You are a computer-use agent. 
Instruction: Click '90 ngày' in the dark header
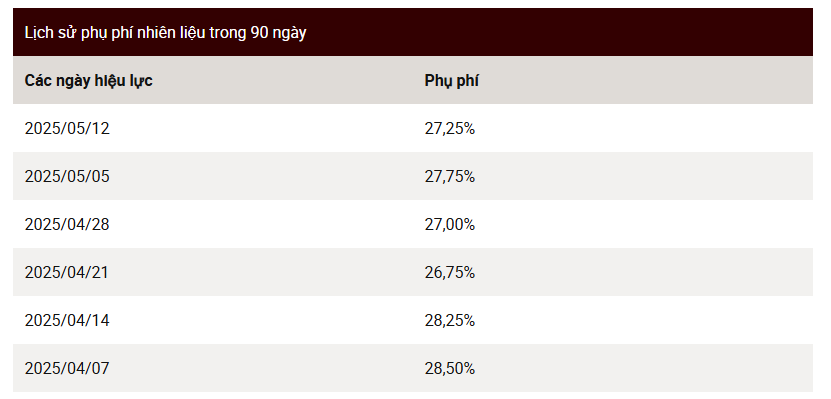click(x=278, y=33)
